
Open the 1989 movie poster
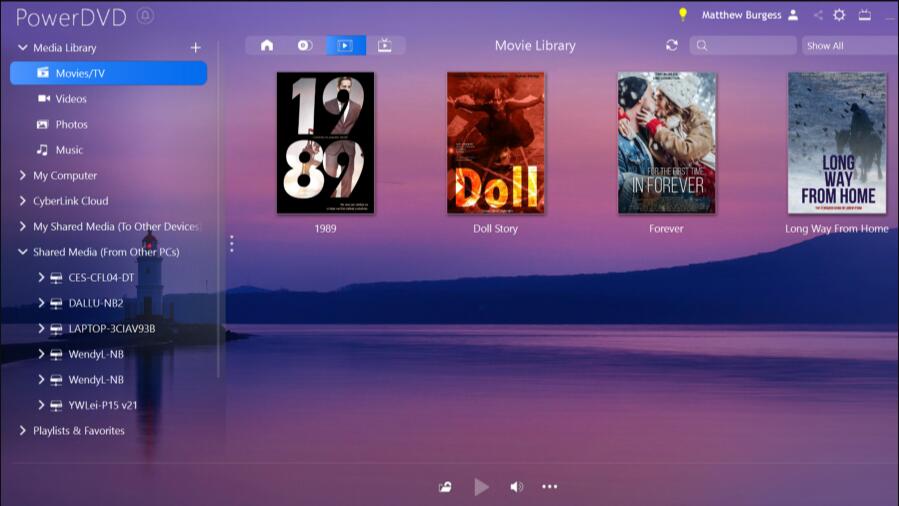(x=325, y=143)
